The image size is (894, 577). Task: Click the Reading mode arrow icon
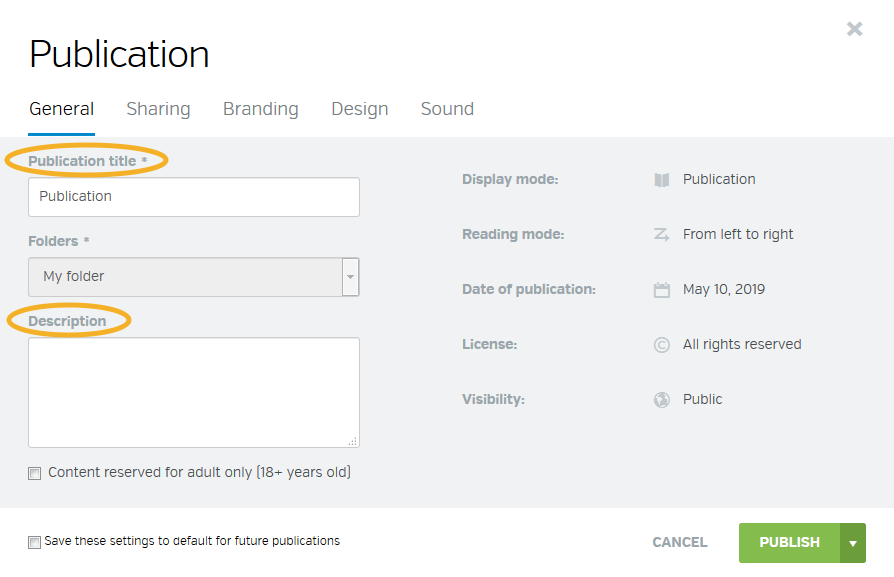point(661,234)
